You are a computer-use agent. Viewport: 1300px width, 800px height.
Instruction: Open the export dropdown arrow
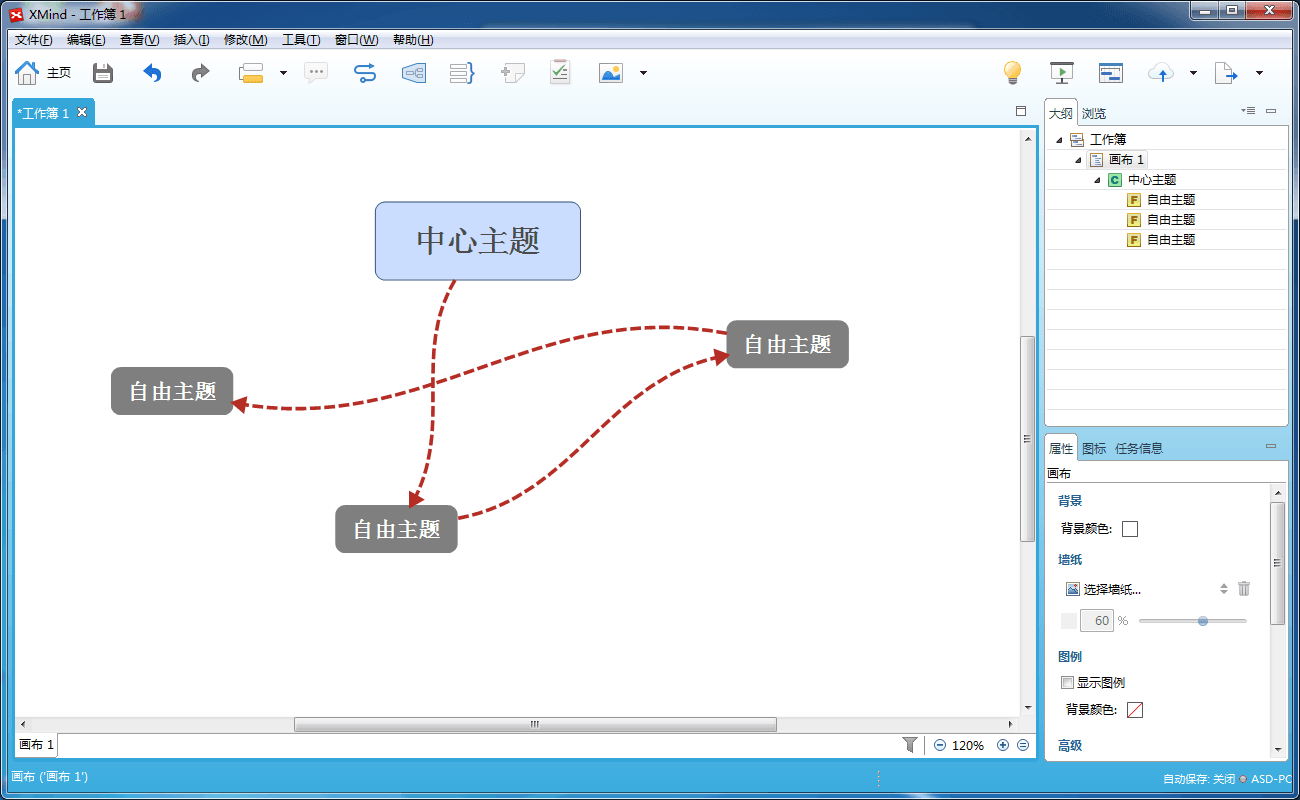pos(1259,73)
